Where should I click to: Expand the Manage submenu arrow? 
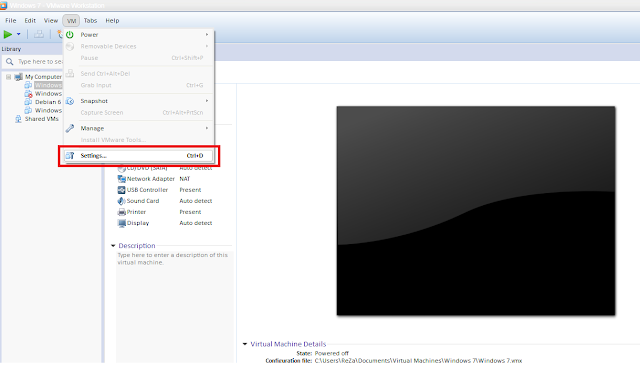(x=207, y=128)
